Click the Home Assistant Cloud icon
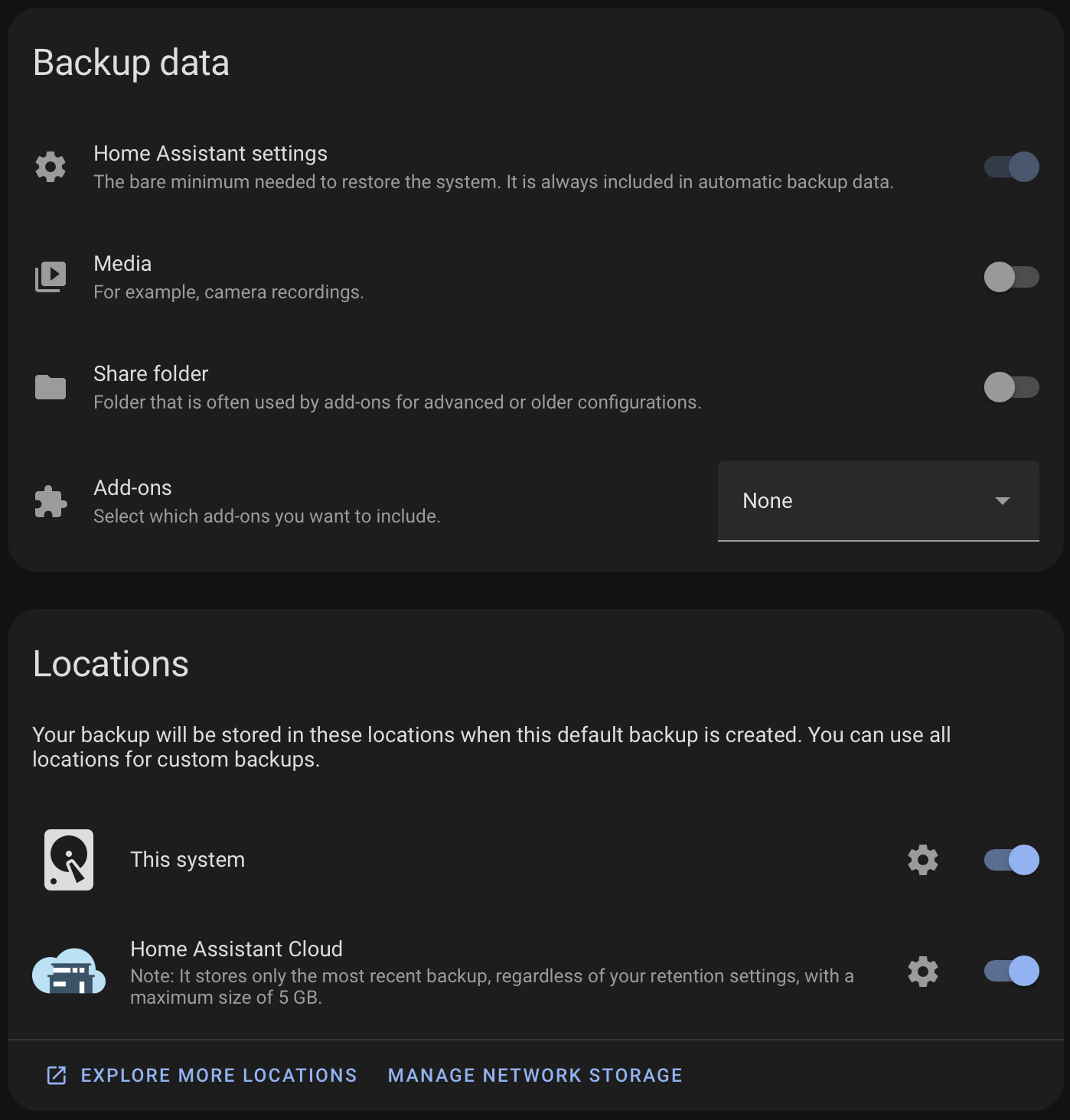The width and height of the screenshot is (1070, 1120). pos(68,972)
